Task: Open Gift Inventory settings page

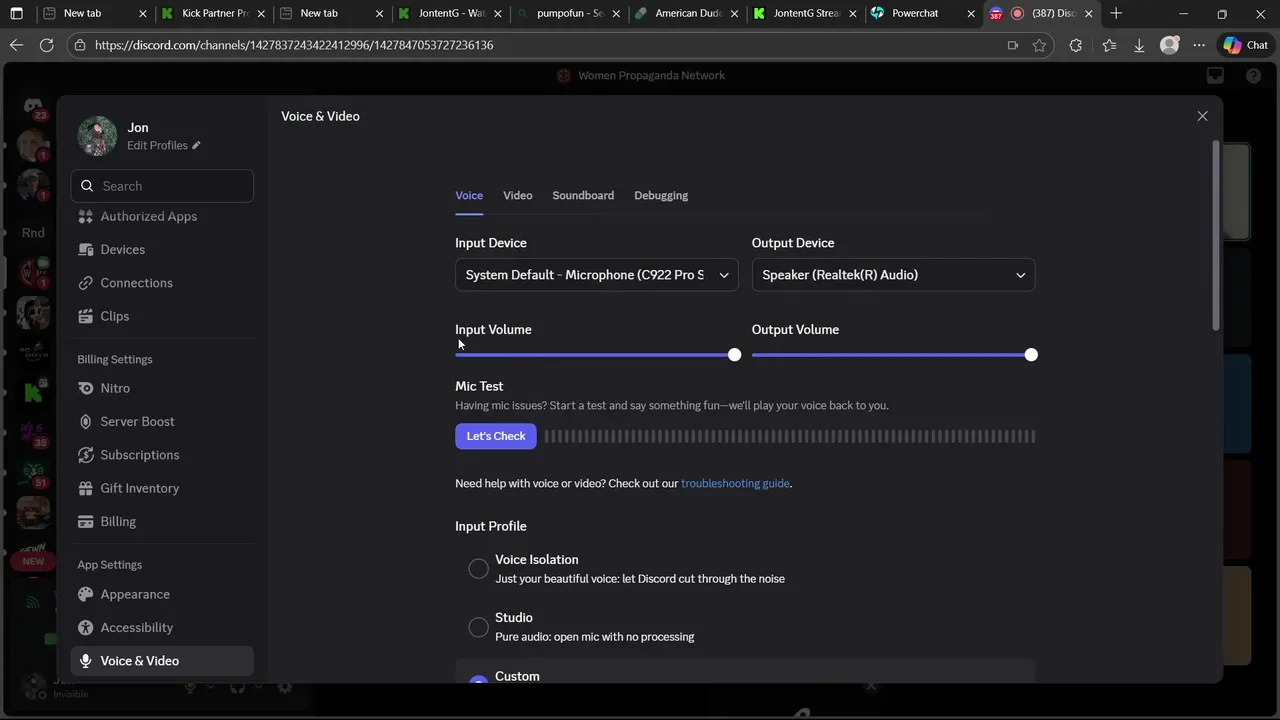Action: coord(162,488)
